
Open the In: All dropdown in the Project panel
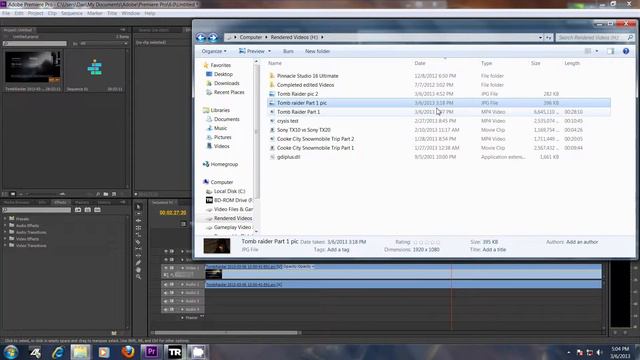click(104, 43)
